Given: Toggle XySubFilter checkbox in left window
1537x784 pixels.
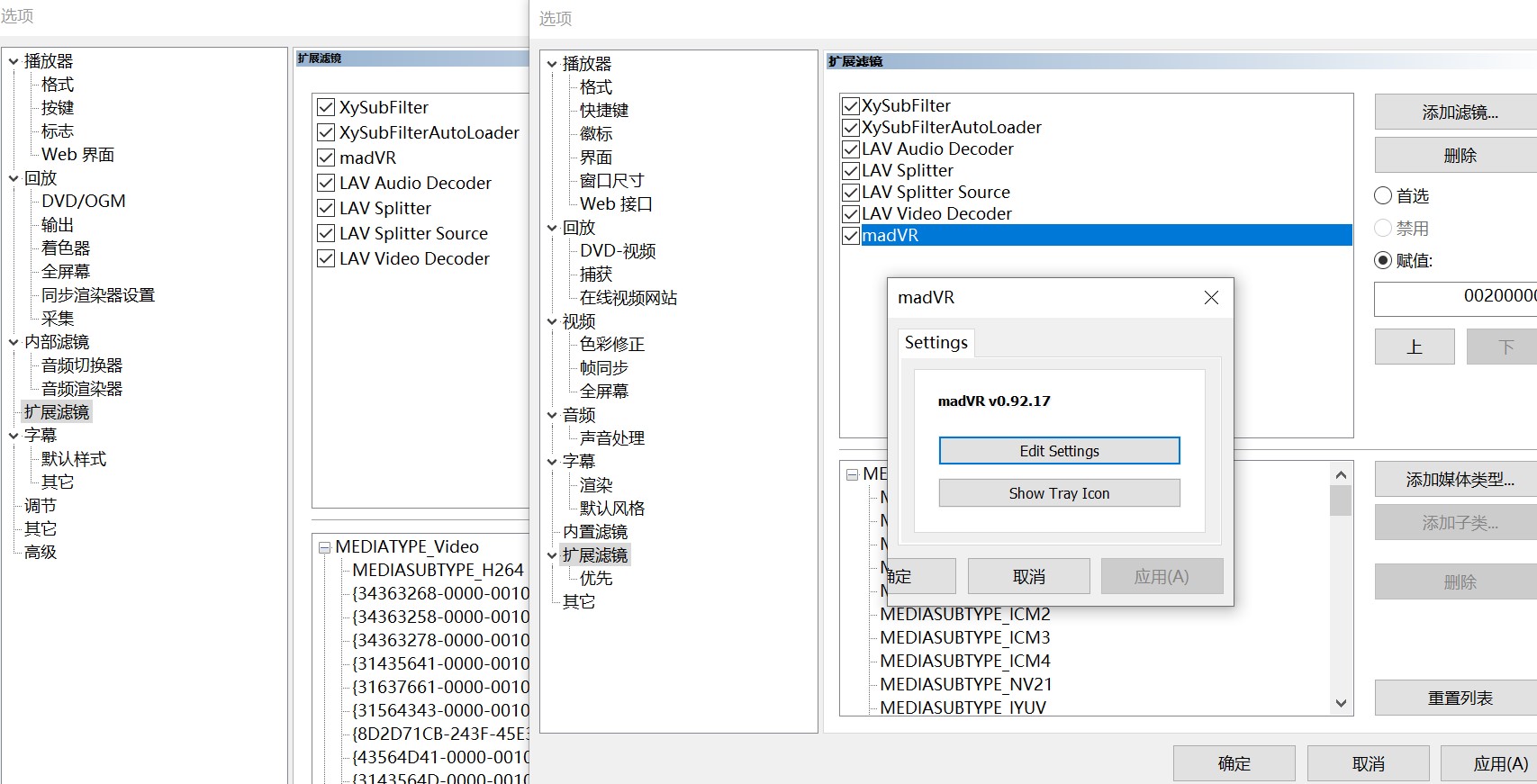Looking at the screenshot, I should coord(326,107).
